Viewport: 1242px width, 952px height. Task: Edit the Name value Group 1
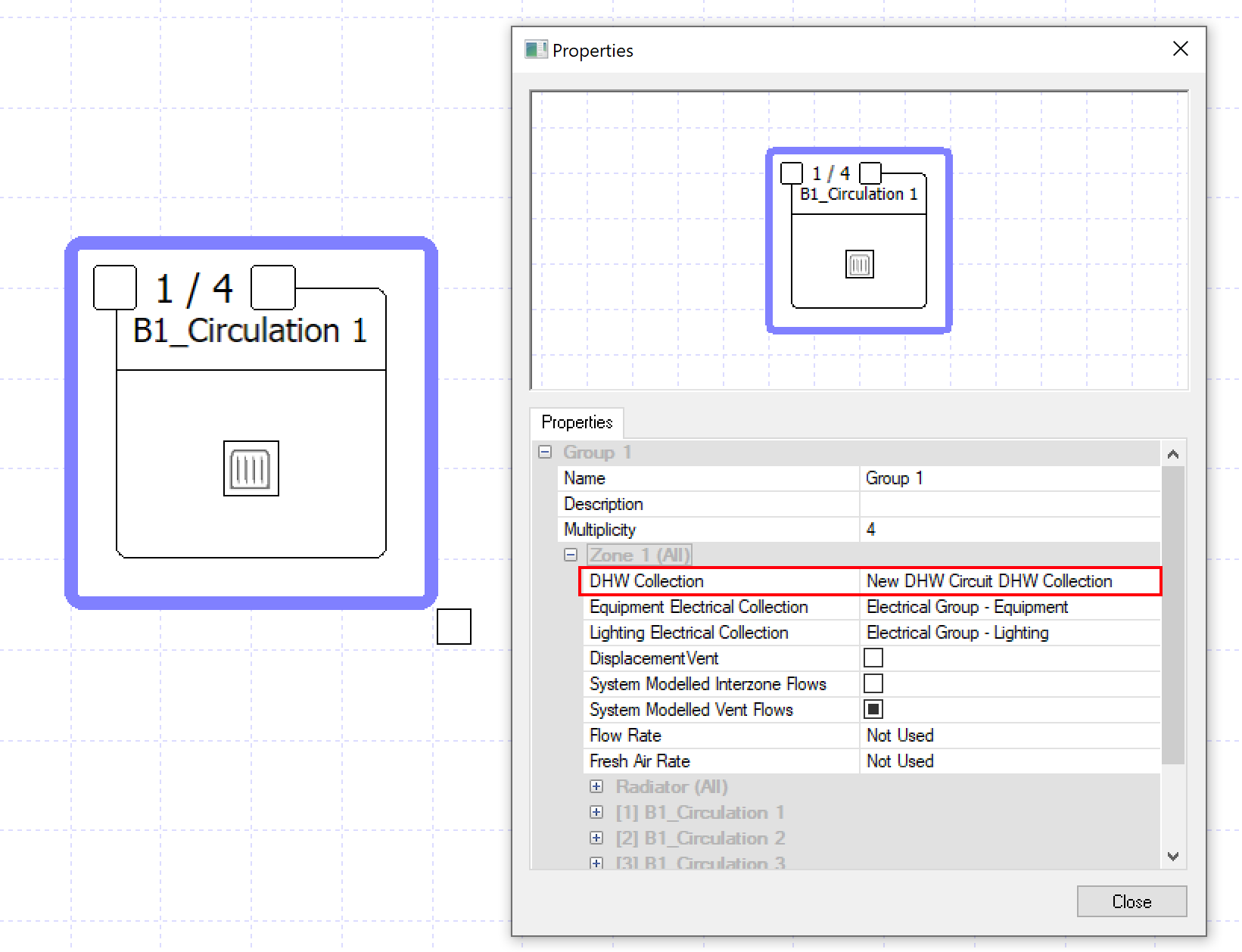tap(1010, 478)
